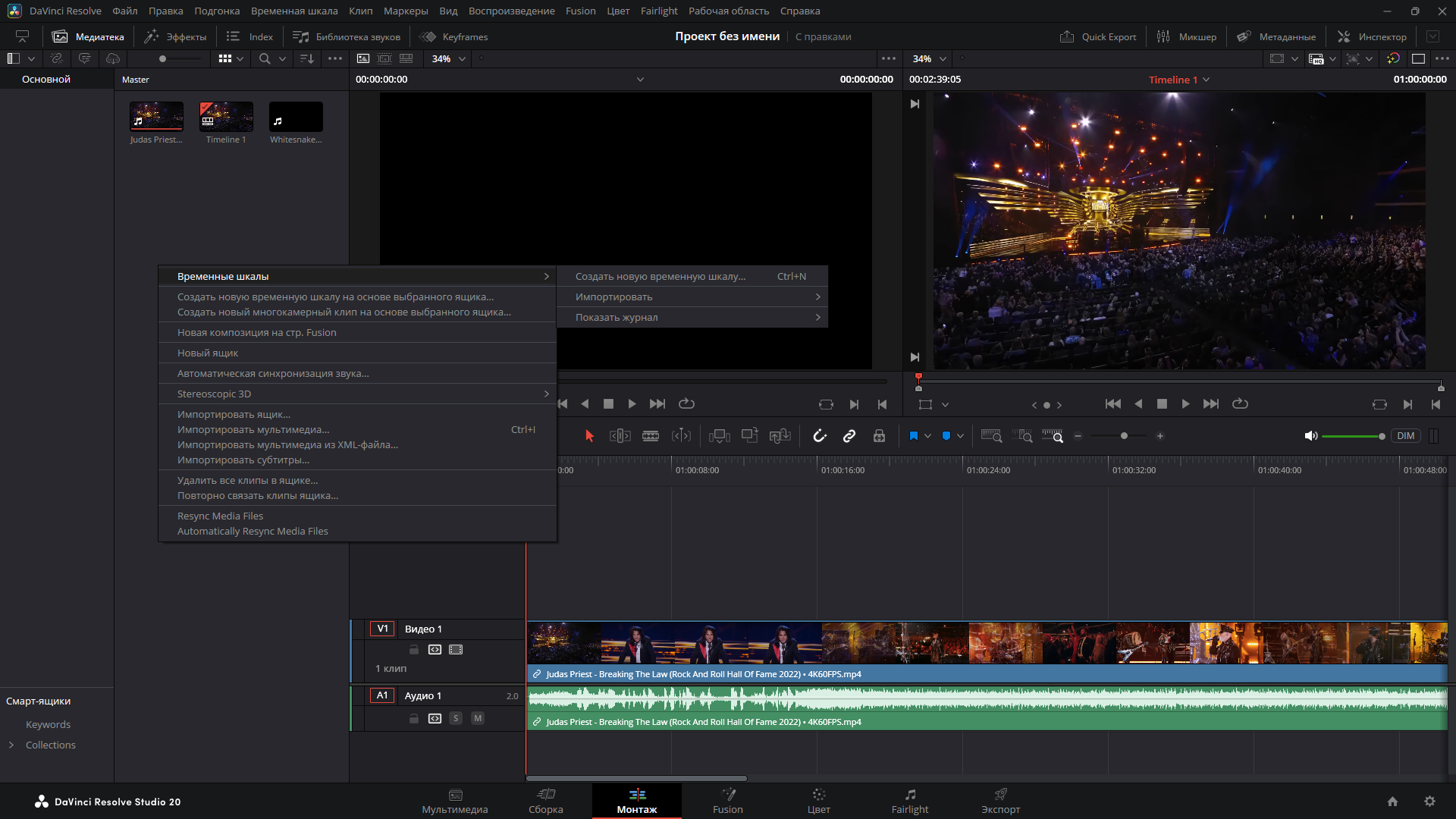This screenshot has height=819, width=1456.
Task: Click the Insert clip icon
Action: point(719,436)
